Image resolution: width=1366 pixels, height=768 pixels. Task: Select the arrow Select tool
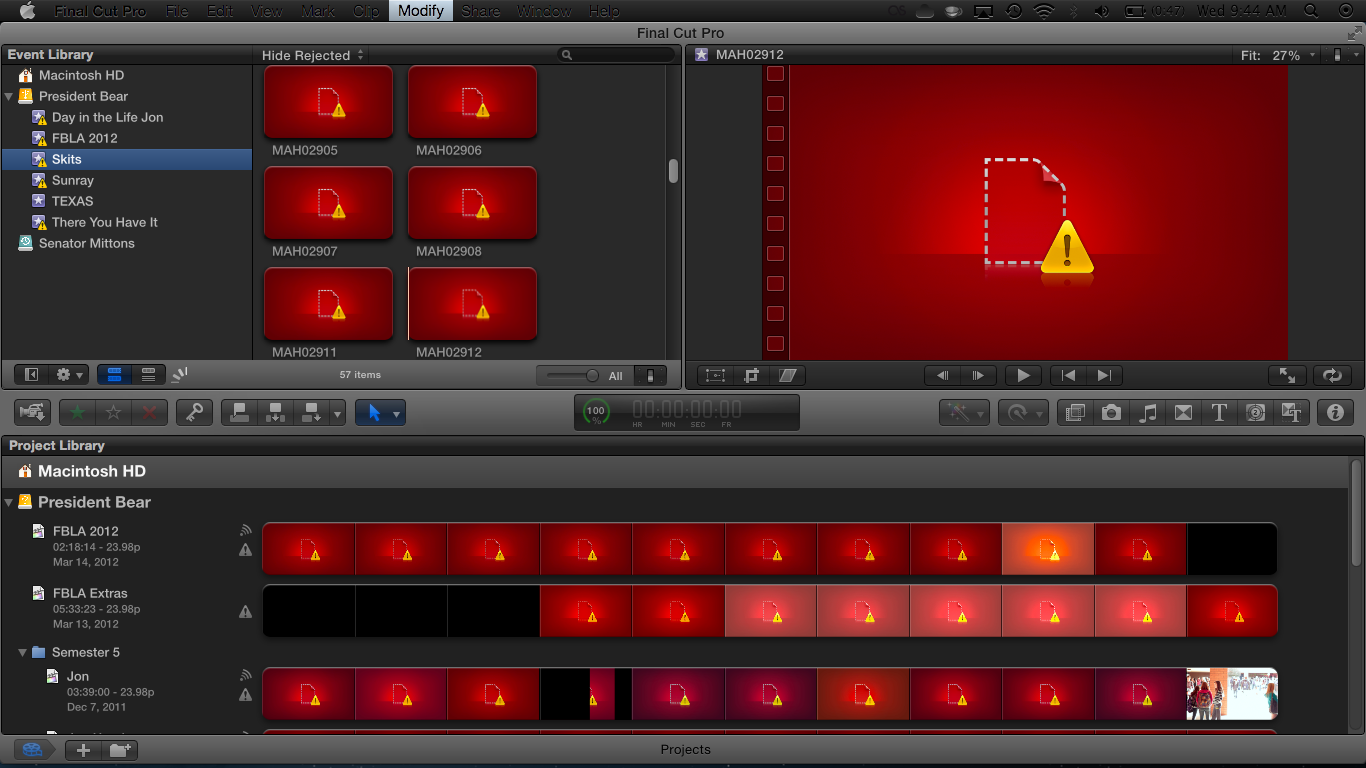coord(374,412)
